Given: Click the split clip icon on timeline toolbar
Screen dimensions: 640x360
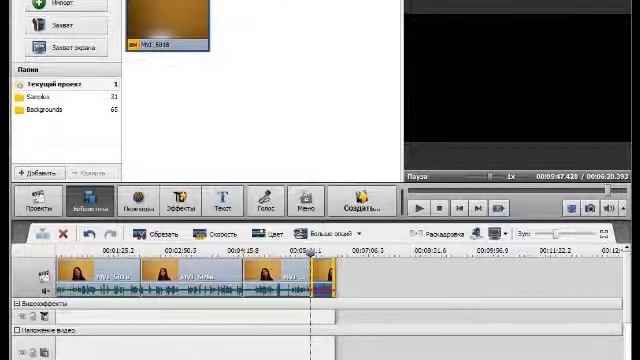Looking at the screenshot, I should tap(42, 234).
